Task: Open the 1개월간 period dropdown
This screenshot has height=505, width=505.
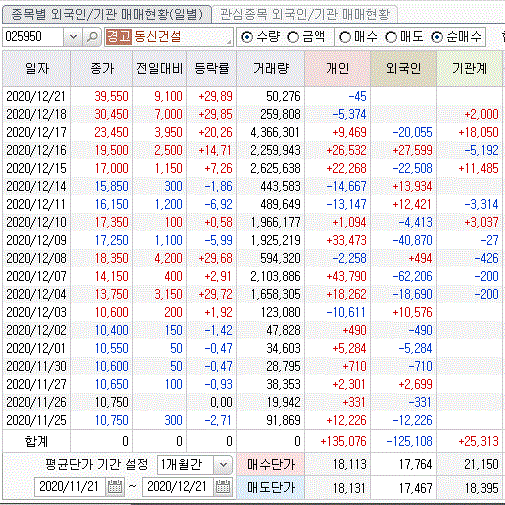Action: 223,464
